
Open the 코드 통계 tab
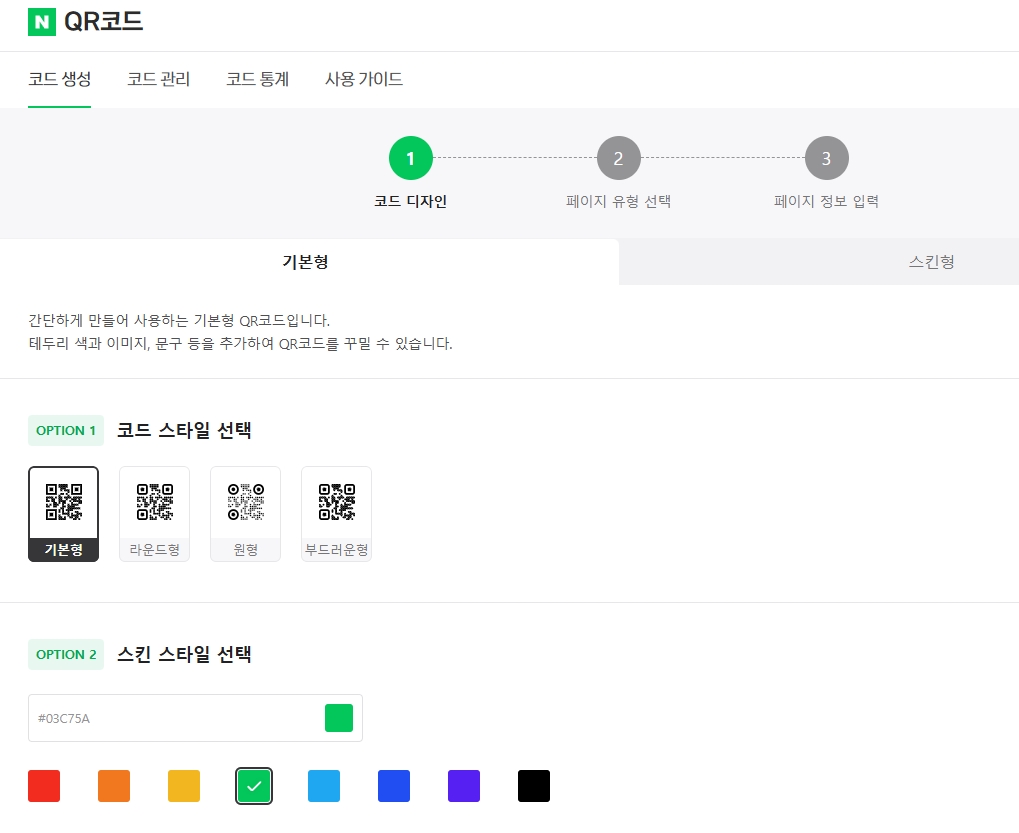click(257, 79)
